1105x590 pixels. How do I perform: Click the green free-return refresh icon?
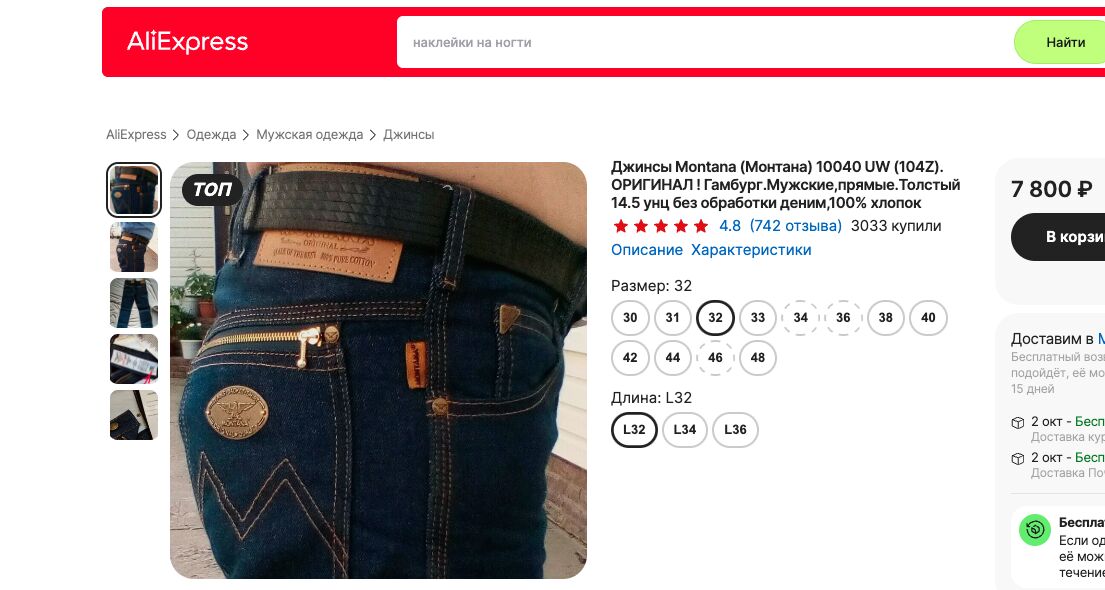point(1035,529)
